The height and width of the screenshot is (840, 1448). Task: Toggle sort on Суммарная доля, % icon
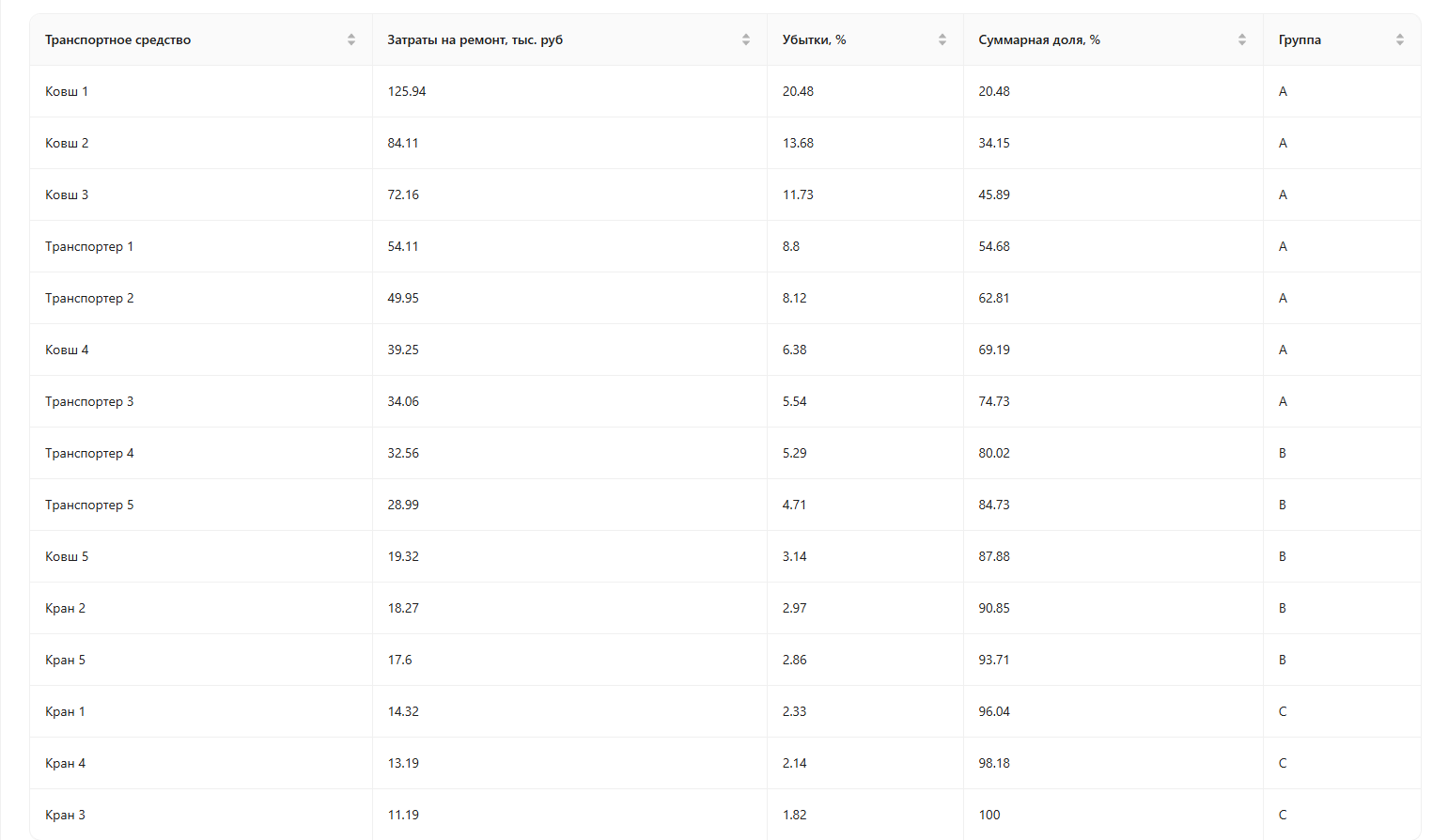(x=1242, y=39)
